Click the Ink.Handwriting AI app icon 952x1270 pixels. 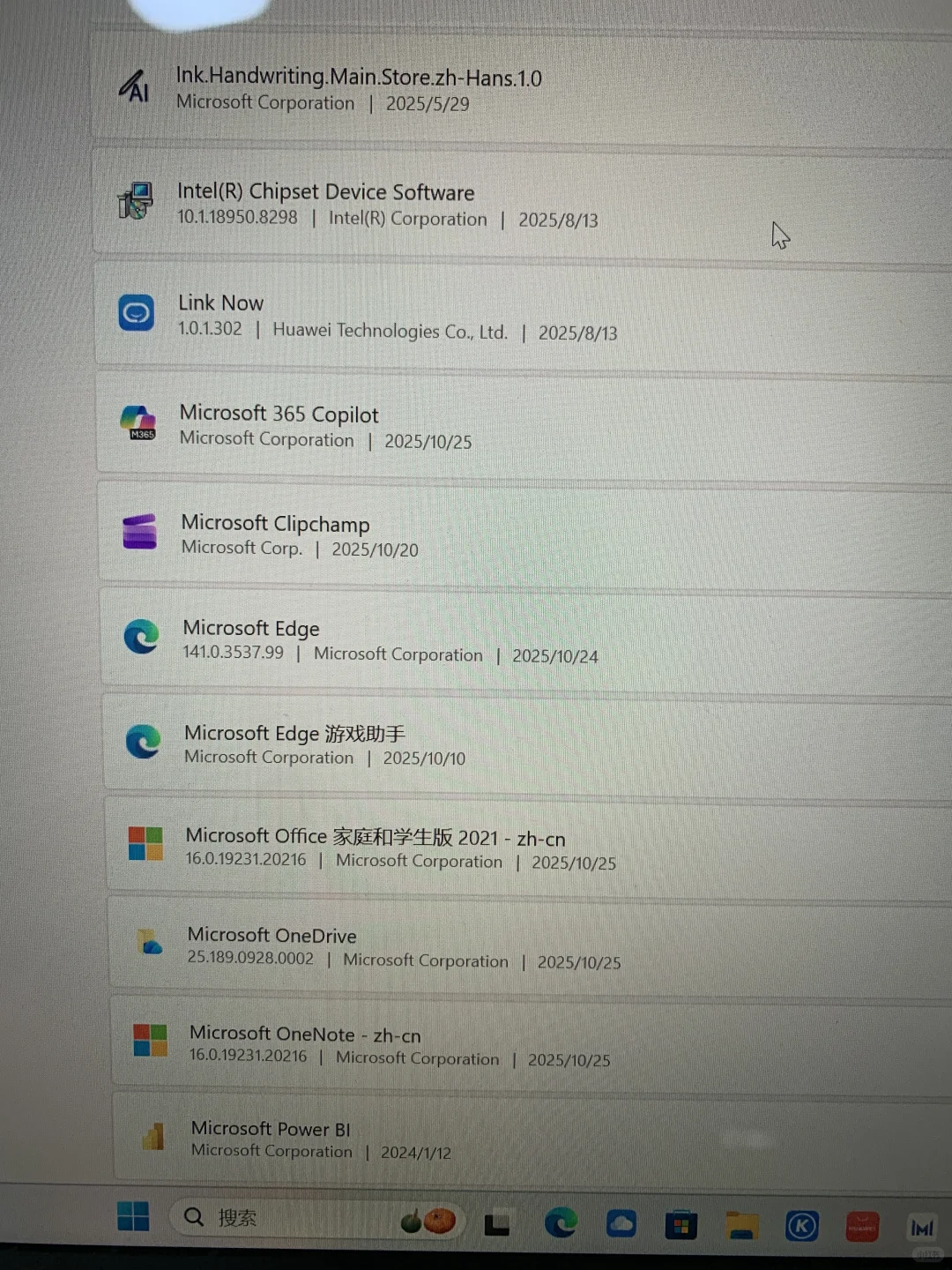tap(135, 86)
